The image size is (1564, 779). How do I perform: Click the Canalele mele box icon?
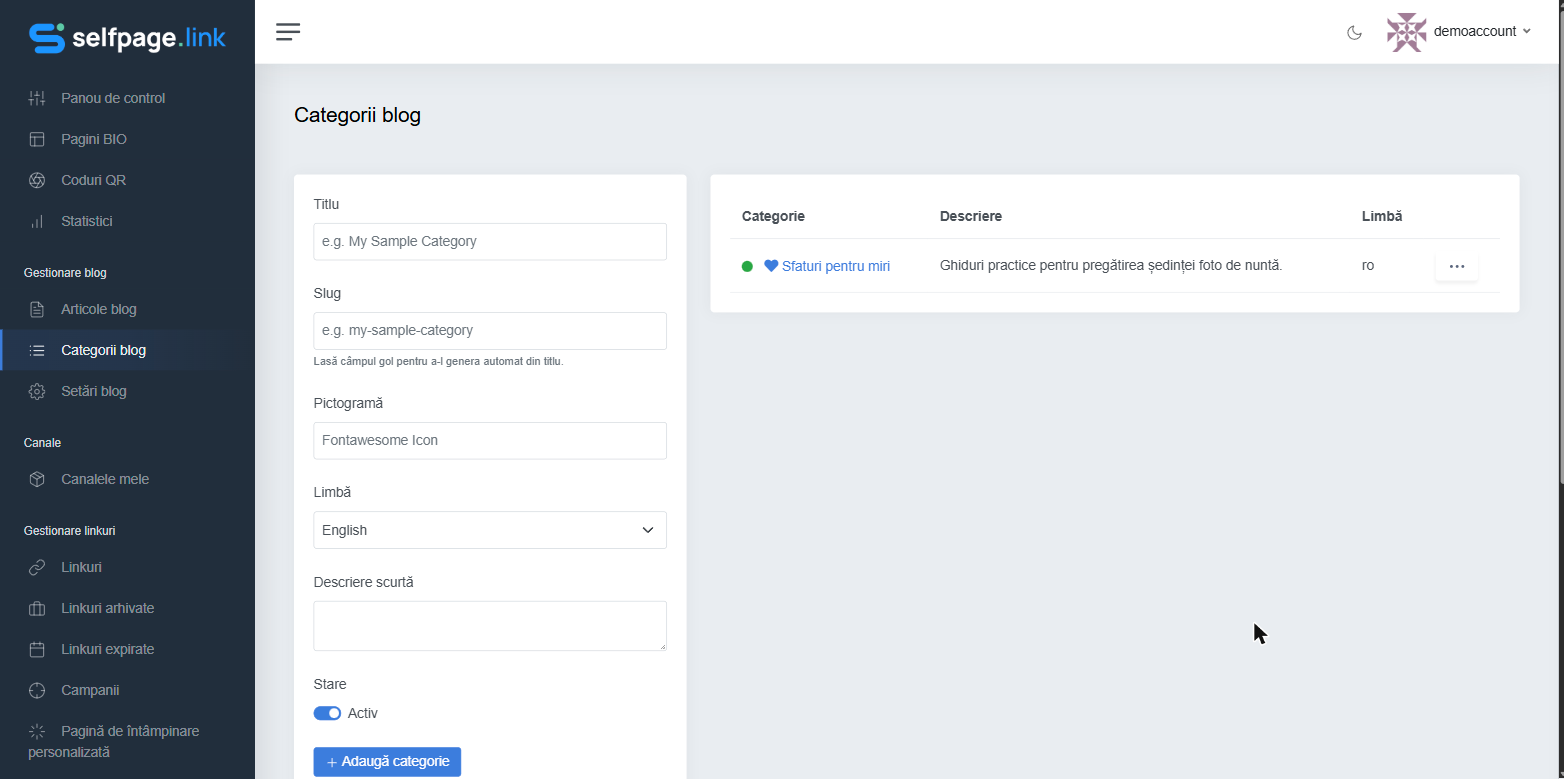point(37,479)
